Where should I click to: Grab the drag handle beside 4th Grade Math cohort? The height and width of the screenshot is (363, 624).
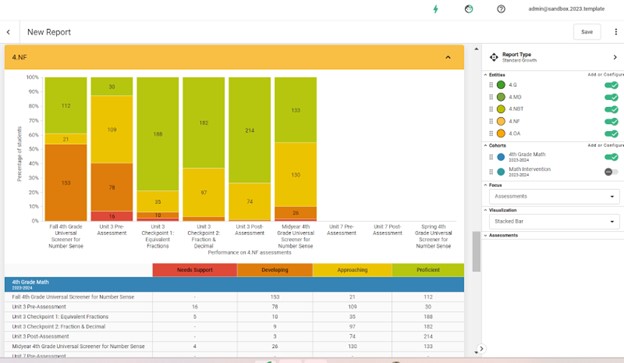pyautogui.click(x=491, y=157)
